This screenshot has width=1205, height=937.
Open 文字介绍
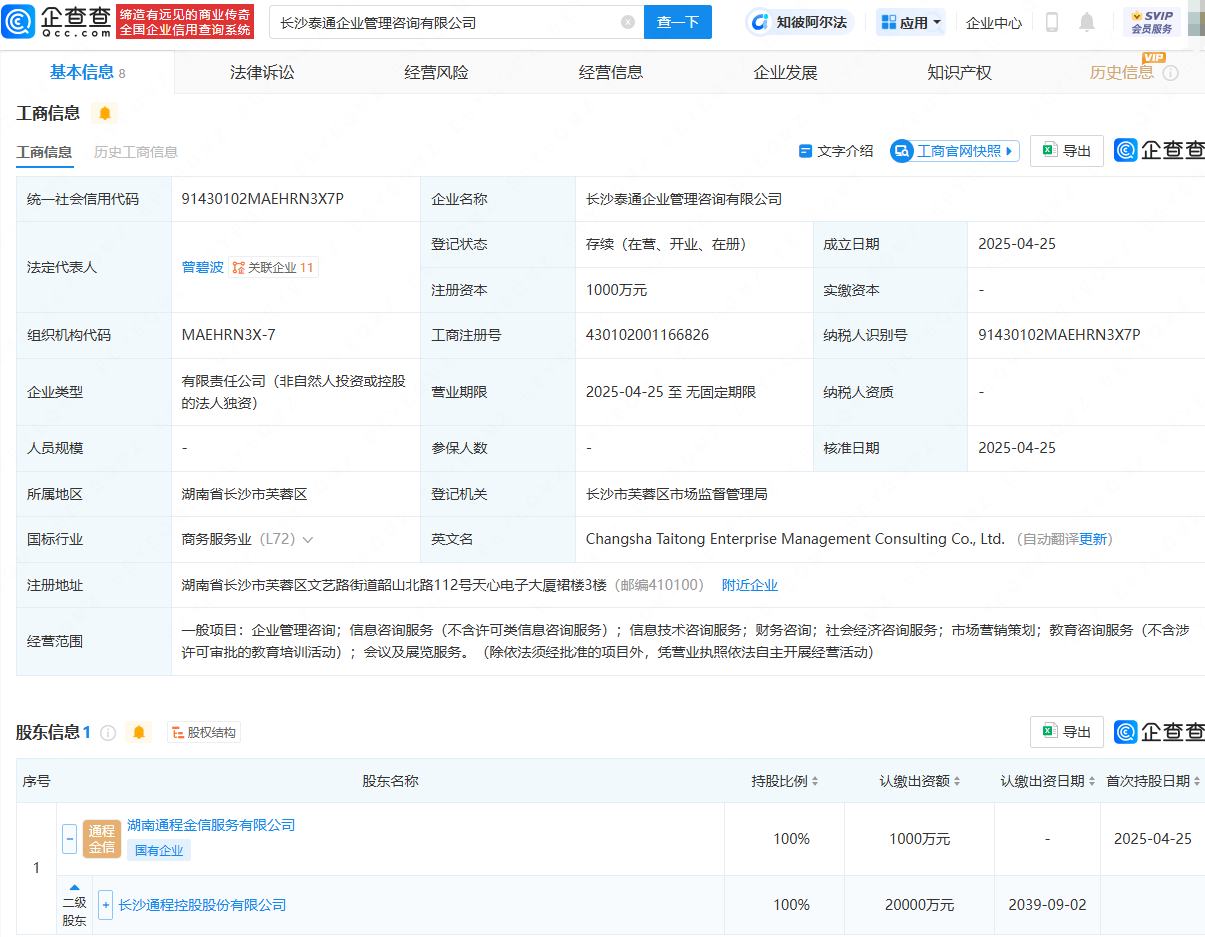[836, 151]
